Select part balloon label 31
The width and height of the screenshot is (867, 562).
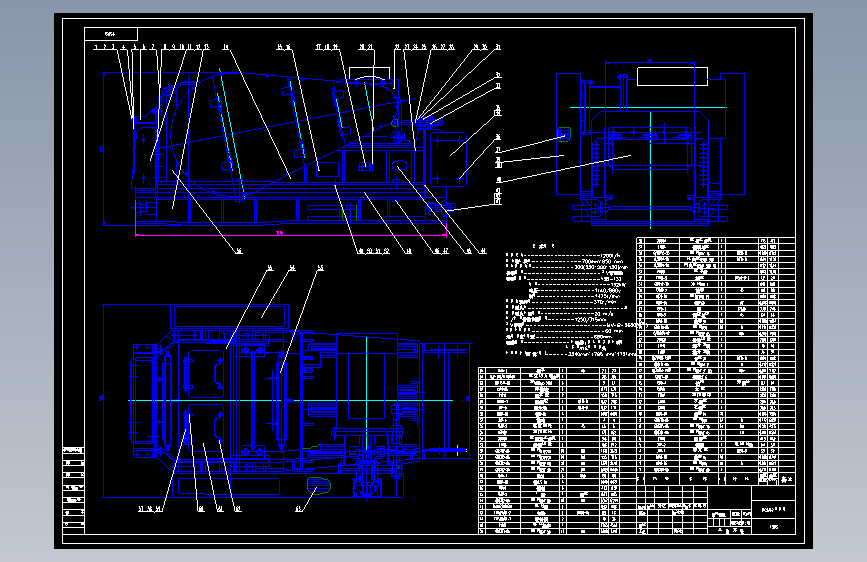tap(498, 47)
